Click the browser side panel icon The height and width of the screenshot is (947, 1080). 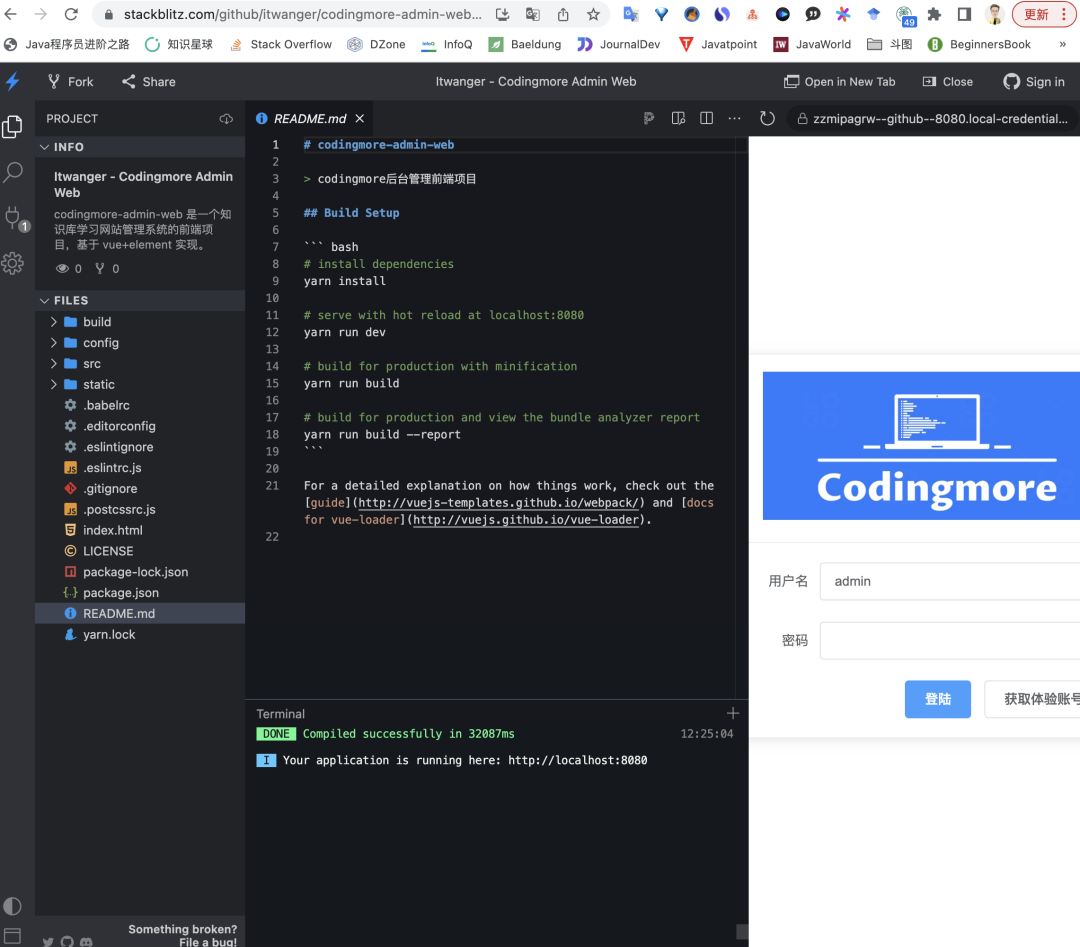point(964,14)
